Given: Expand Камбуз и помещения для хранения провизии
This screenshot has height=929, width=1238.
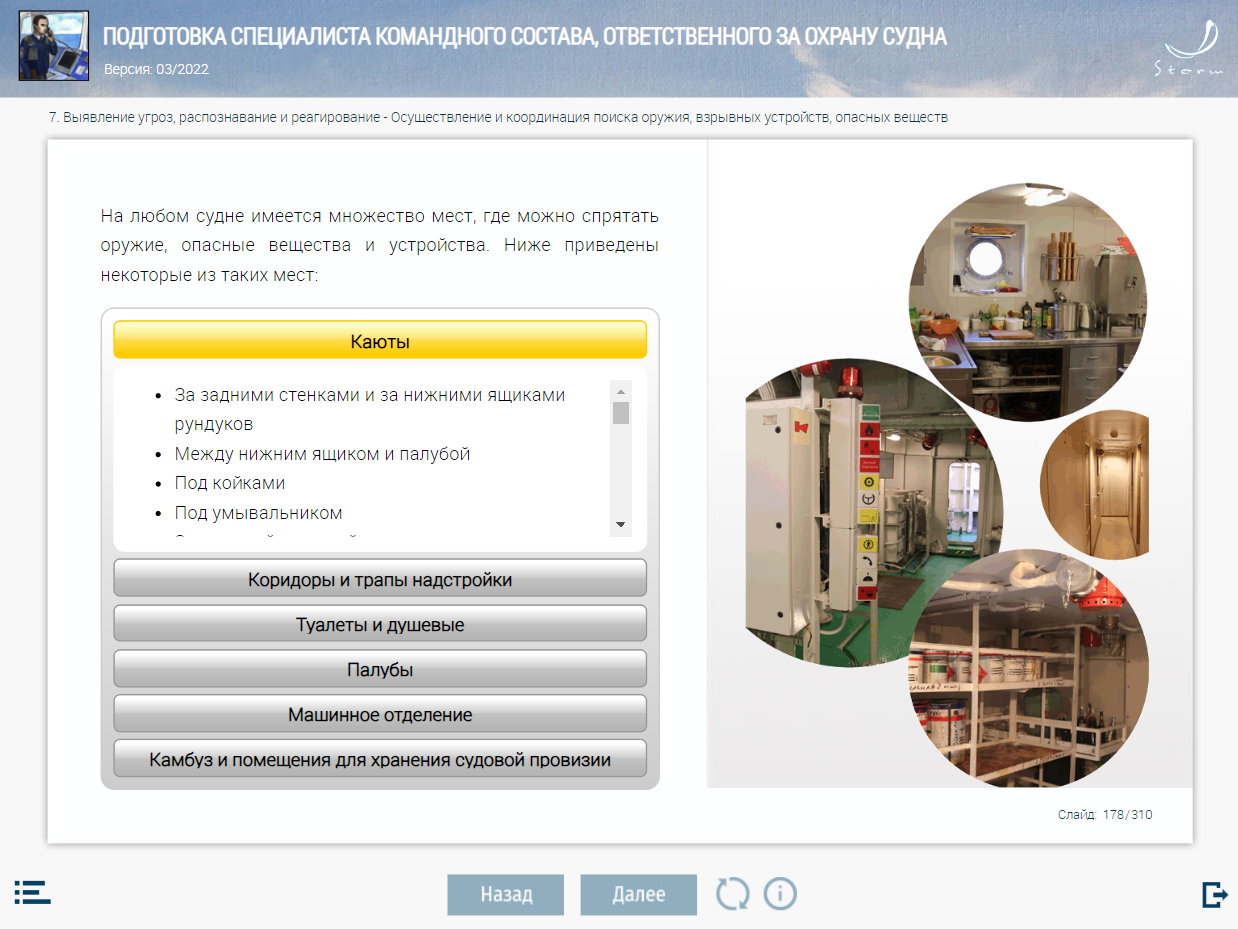Looking at the screenshot, I should click(380, 759).
